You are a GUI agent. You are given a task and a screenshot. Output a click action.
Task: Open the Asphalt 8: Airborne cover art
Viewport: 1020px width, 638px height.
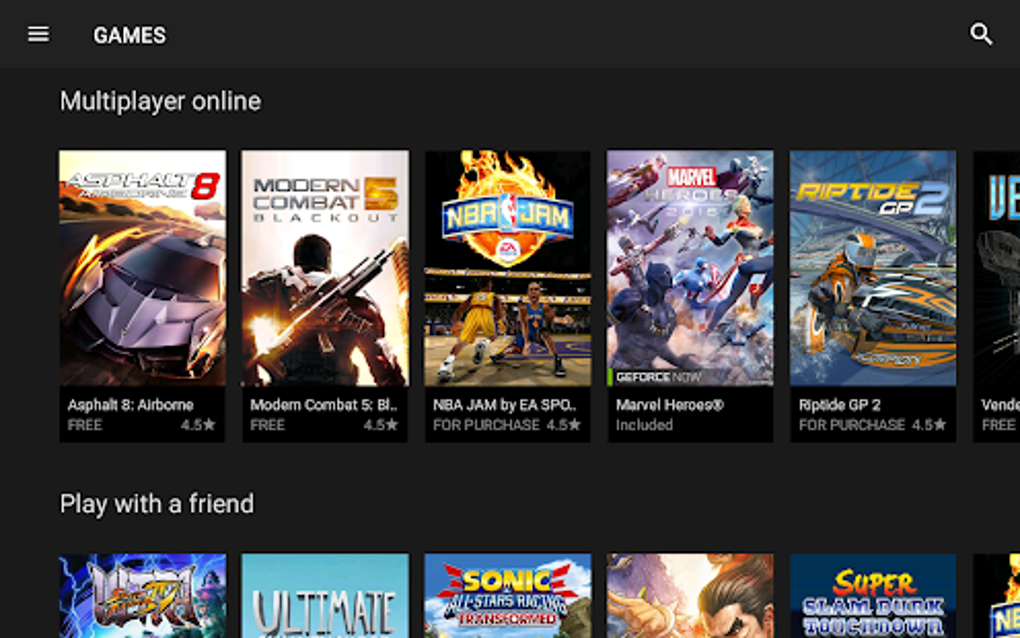pos(142,268)
